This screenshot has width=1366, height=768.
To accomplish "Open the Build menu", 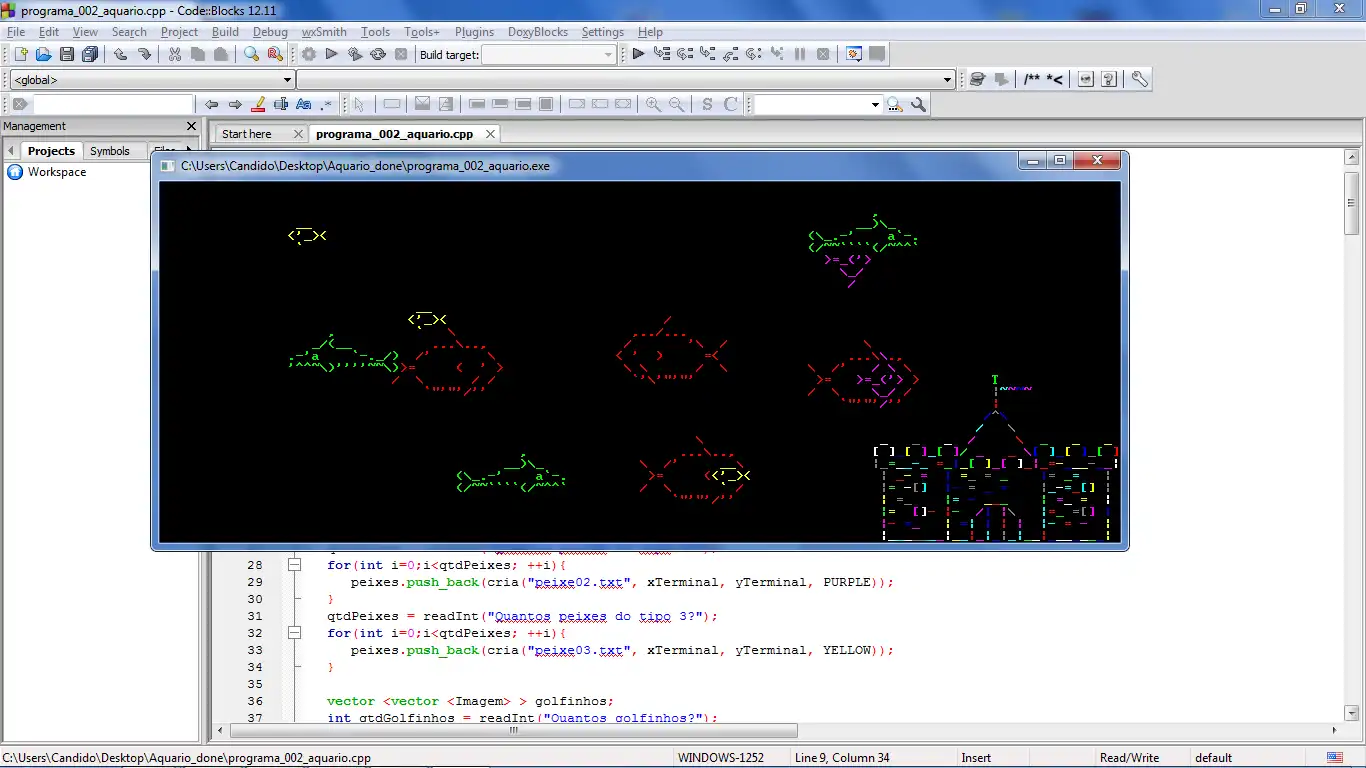I will pos(225,32).
